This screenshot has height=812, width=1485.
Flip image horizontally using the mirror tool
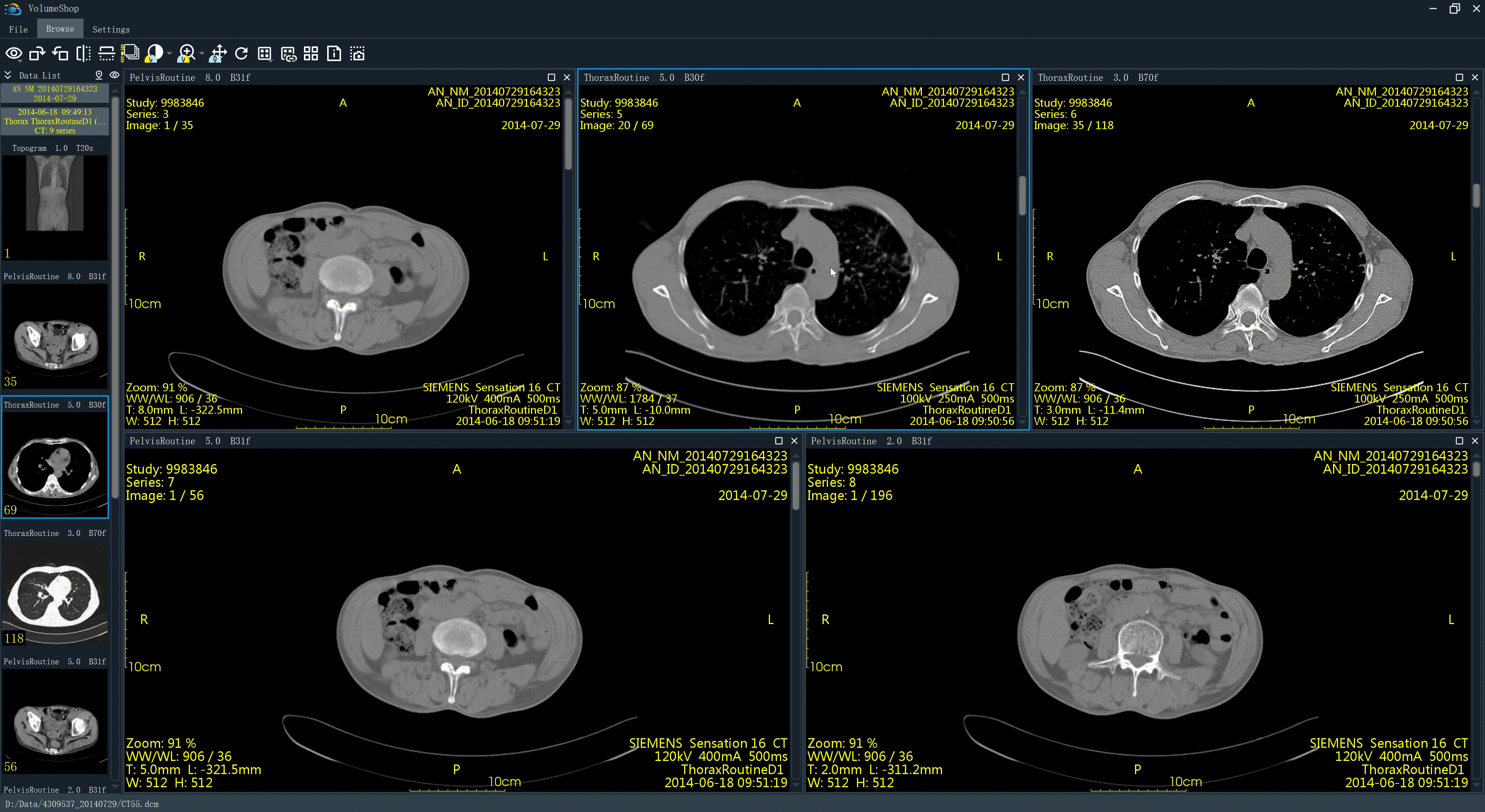[x=84, y=54]
